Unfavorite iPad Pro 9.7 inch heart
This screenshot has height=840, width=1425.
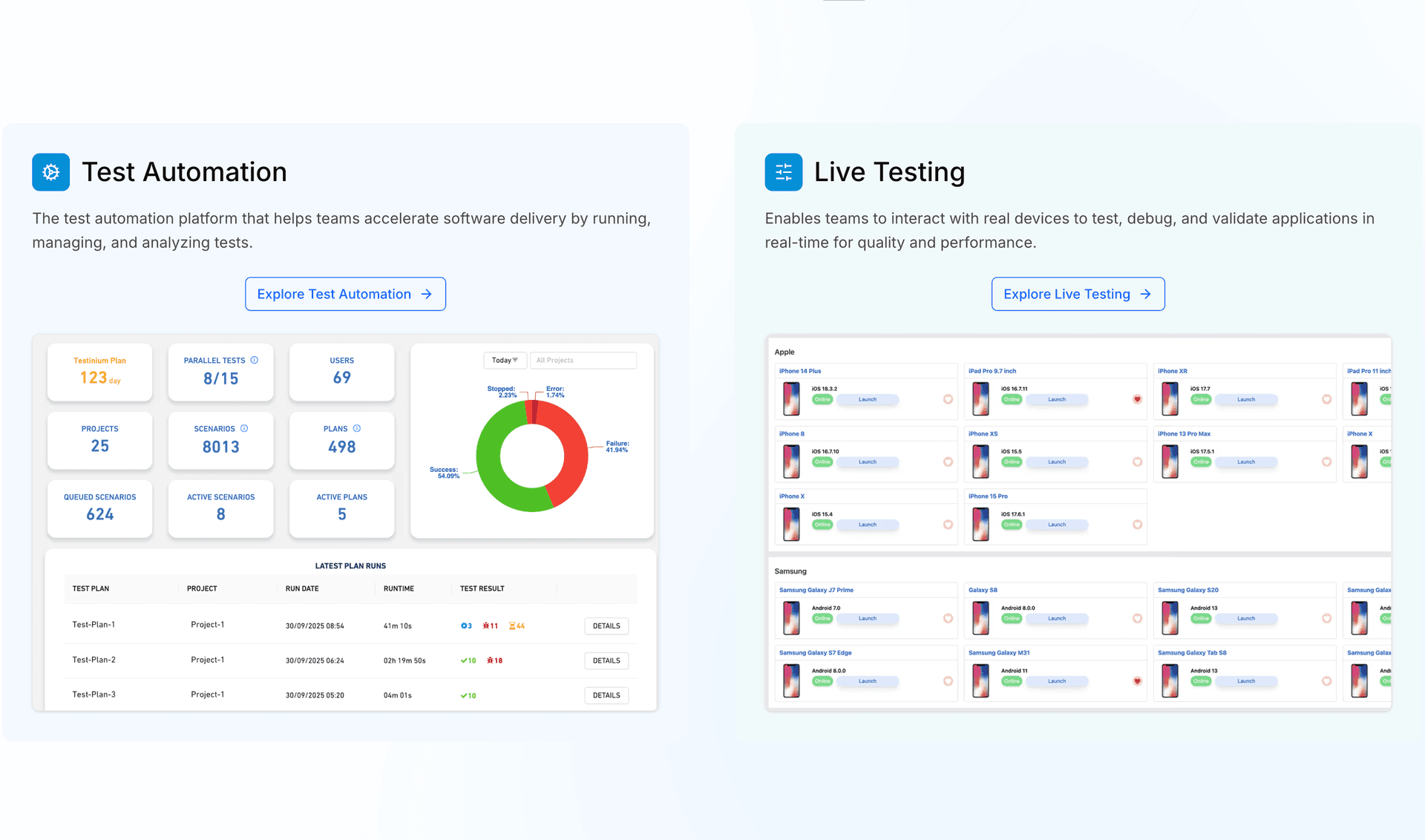tap(1137, 399)
